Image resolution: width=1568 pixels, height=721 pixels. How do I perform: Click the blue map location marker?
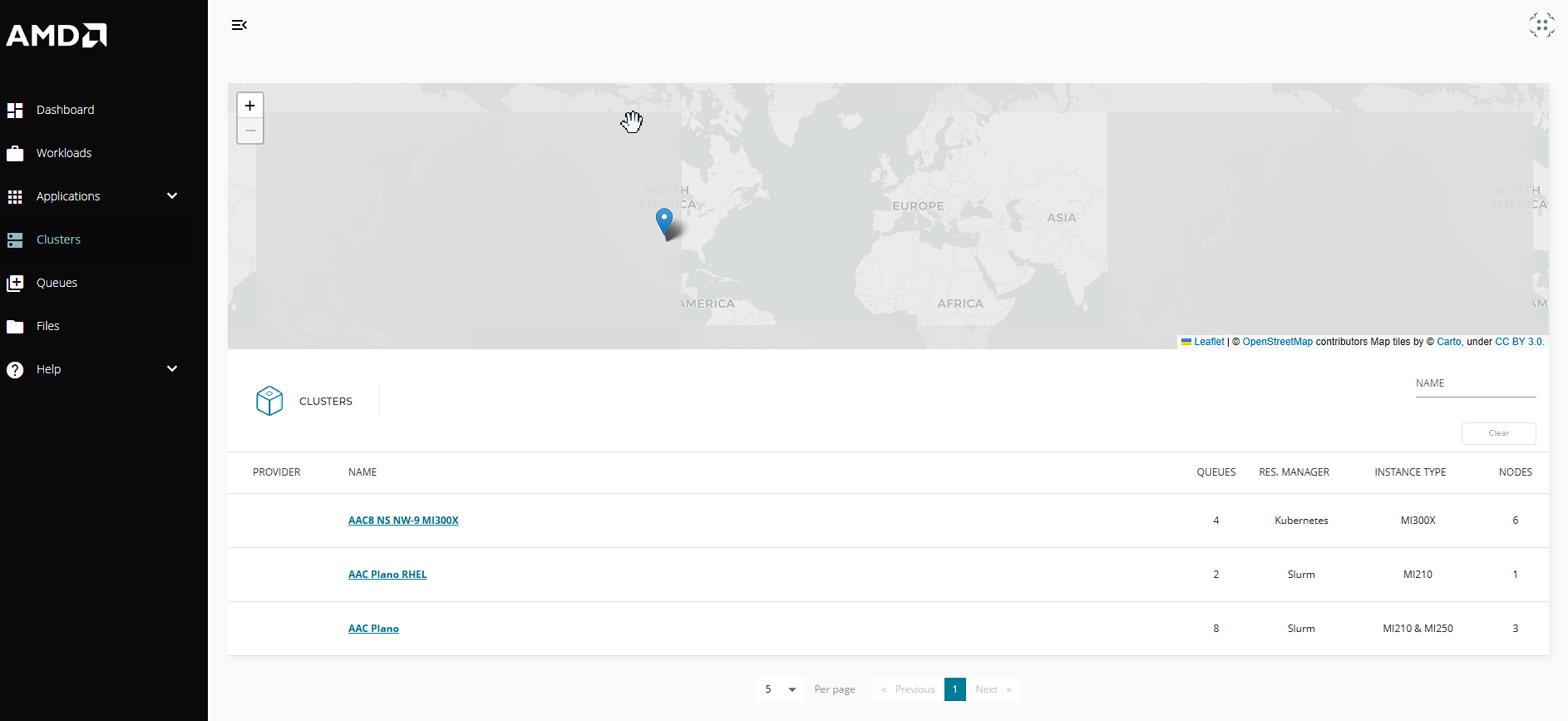[x=664, y=221]
